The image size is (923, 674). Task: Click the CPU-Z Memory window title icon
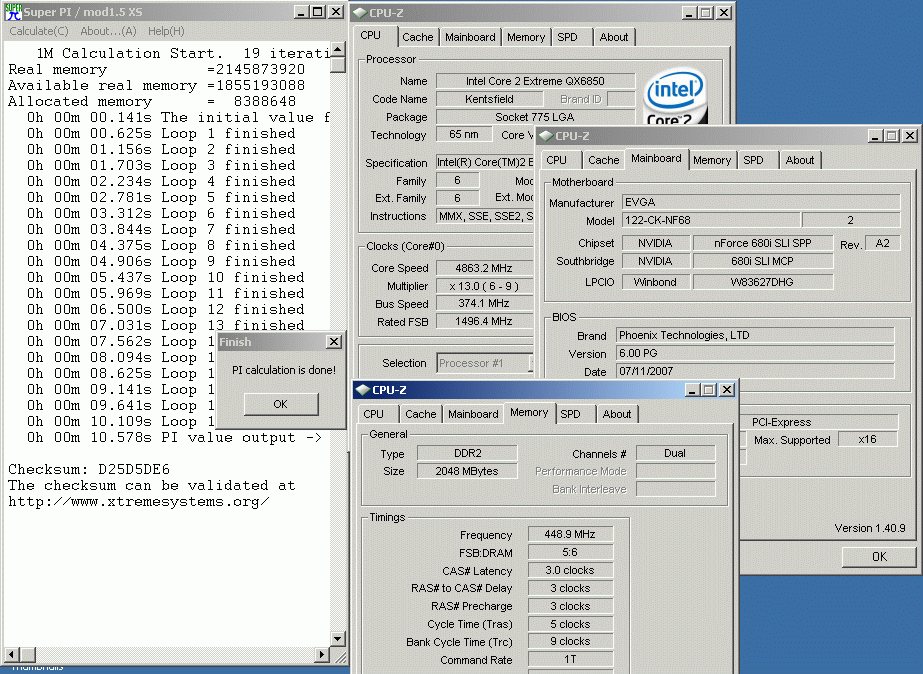363,390
